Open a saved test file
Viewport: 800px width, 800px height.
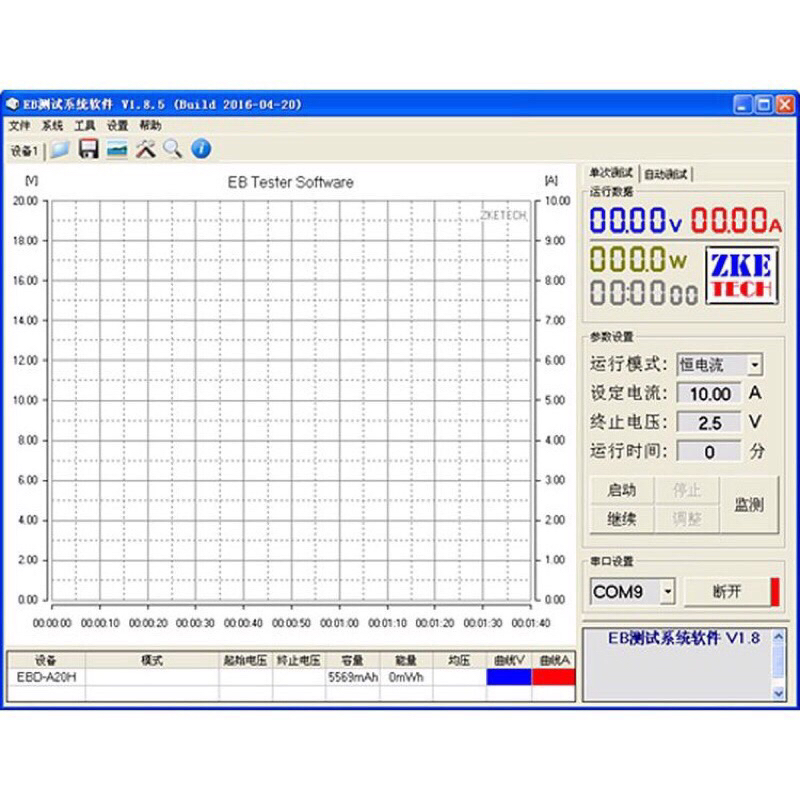coord(60,148)
